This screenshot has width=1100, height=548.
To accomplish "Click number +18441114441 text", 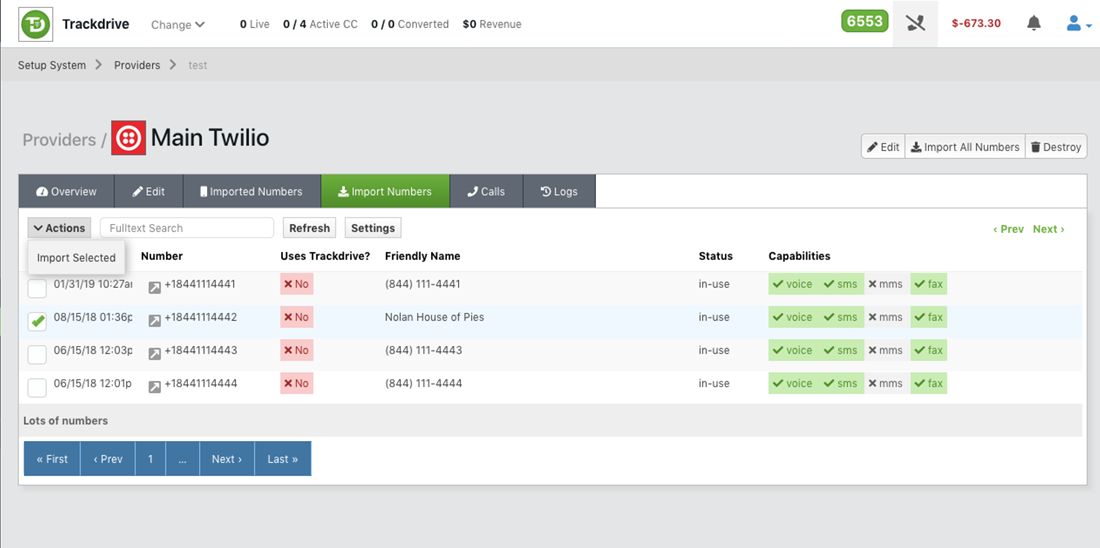I will [x=200, y=284].
